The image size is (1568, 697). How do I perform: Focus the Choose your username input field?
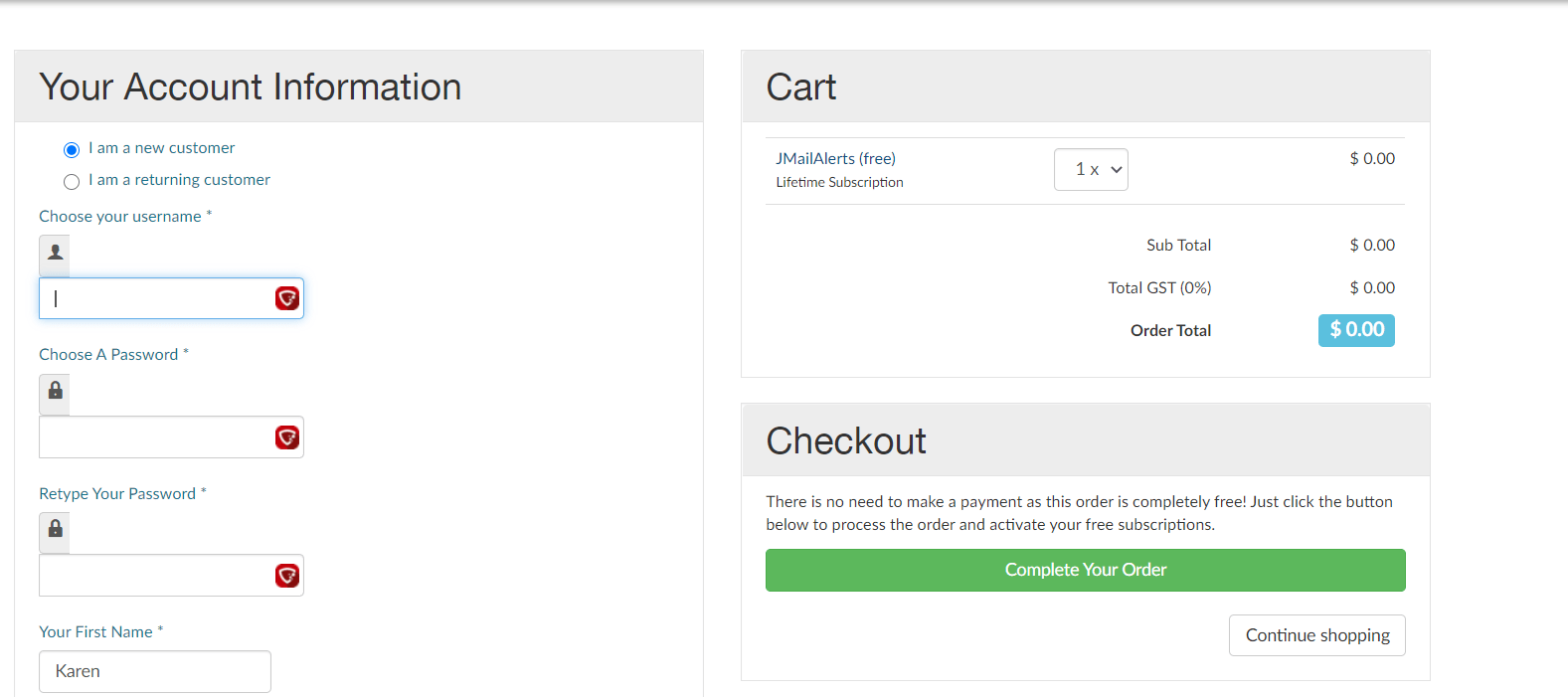pos(171,298)
